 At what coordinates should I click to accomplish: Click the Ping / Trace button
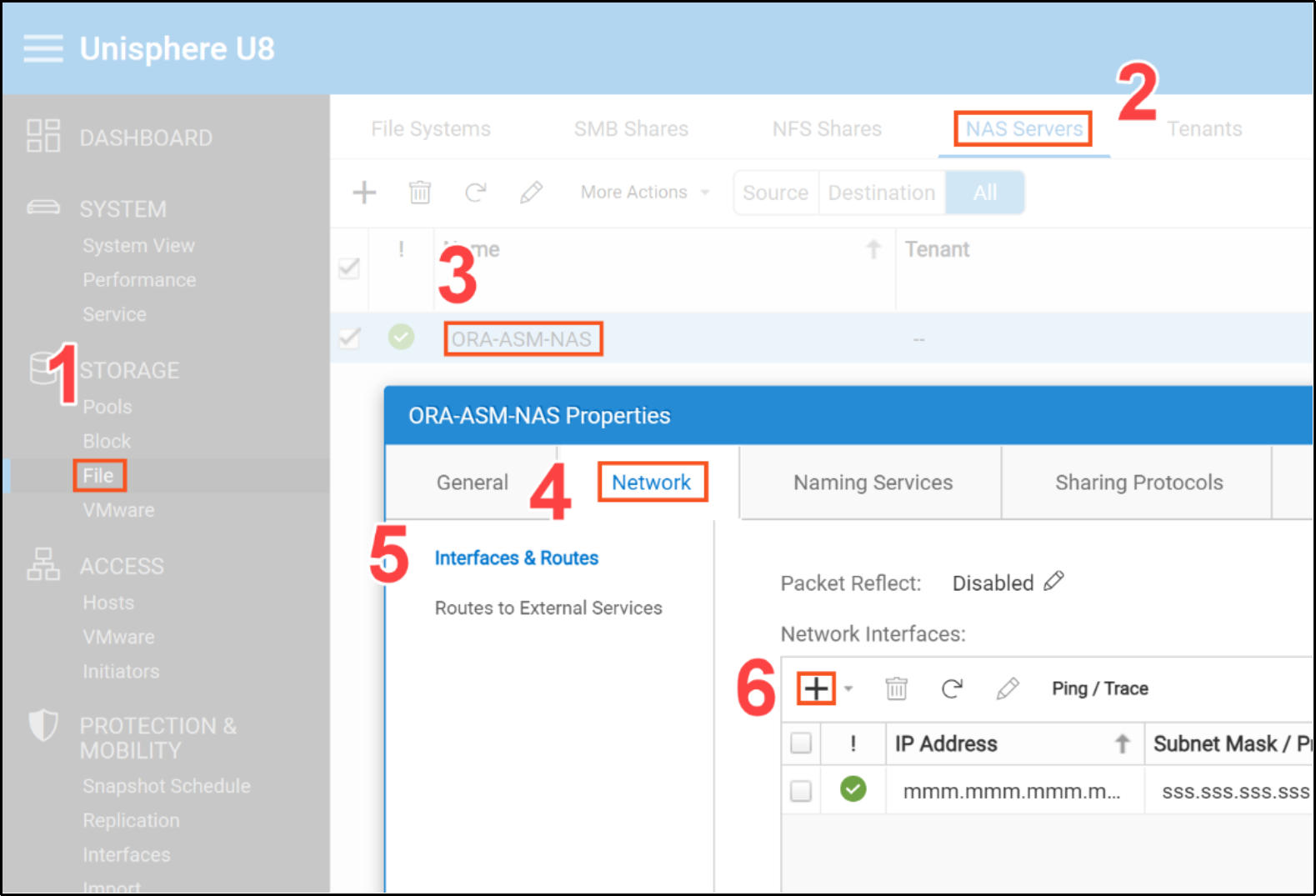click(x=1099, y=688)
